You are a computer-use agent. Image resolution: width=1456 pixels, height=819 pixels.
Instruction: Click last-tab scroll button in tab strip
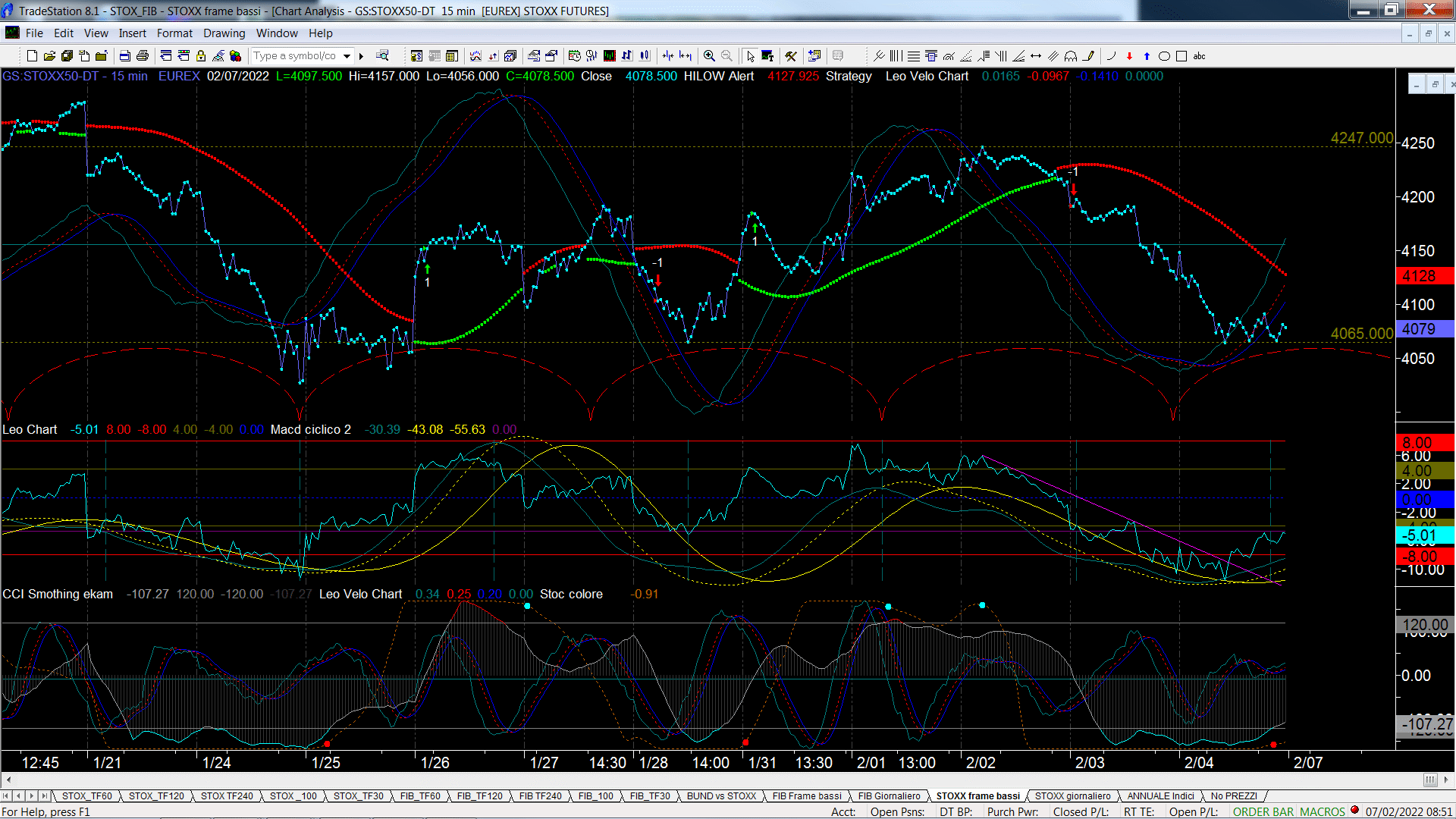click(x=45, y=796)
